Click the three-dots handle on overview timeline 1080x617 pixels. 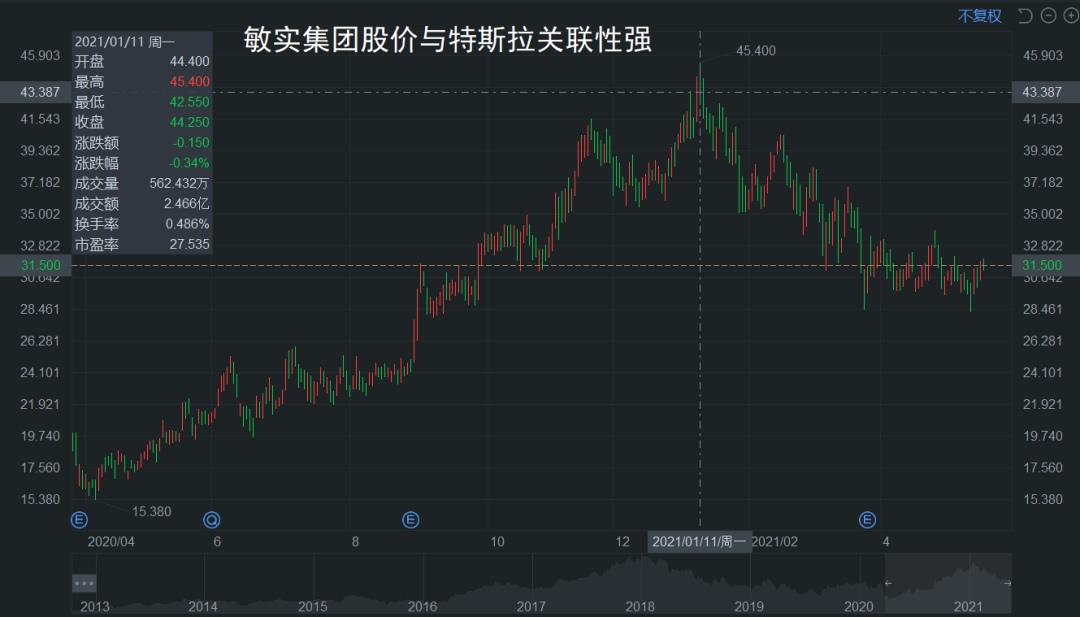click(84, 583)
